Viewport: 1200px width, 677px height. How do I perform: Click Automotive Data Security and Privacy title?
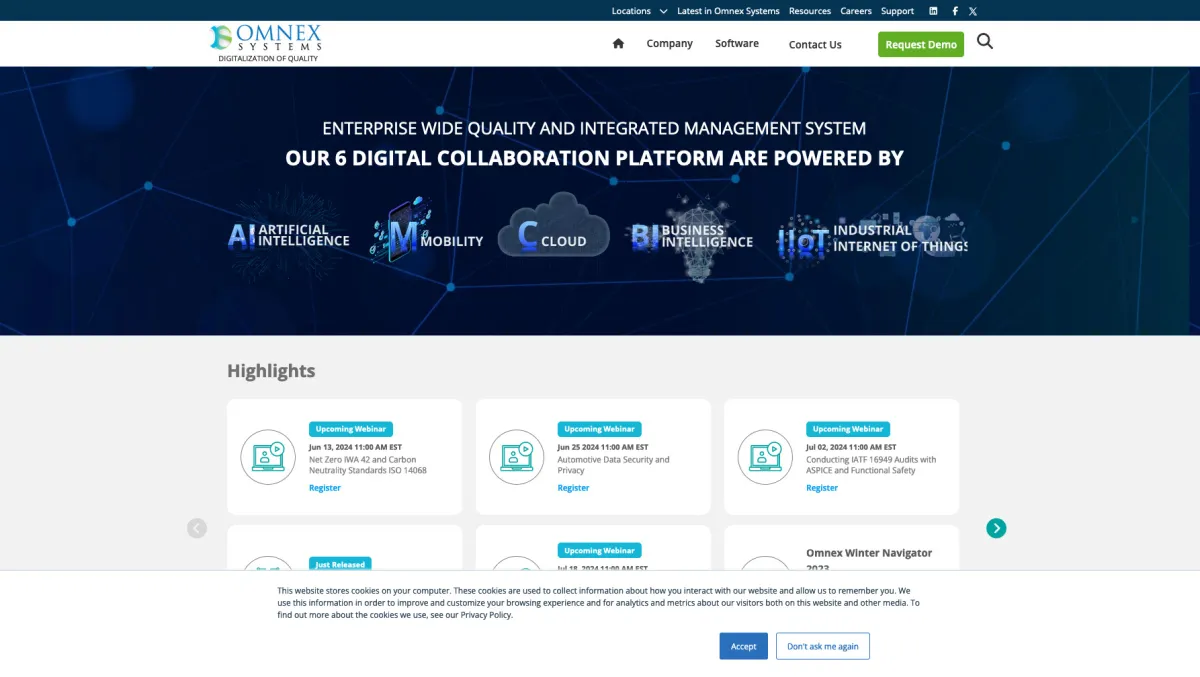[x=613, y=465]
